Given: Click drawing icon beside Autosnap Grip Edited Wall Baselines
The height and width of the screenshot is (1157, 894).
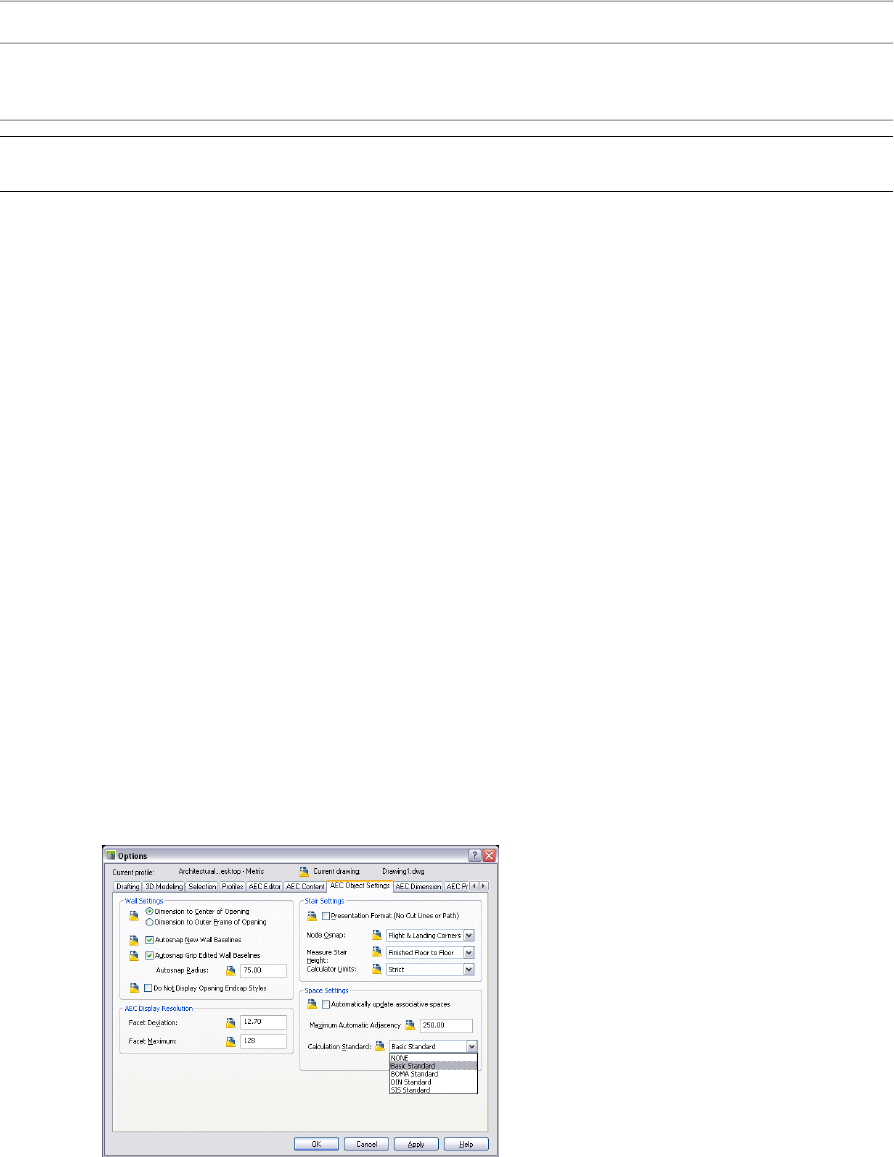Looking at the screenshot, I should 134,955.
